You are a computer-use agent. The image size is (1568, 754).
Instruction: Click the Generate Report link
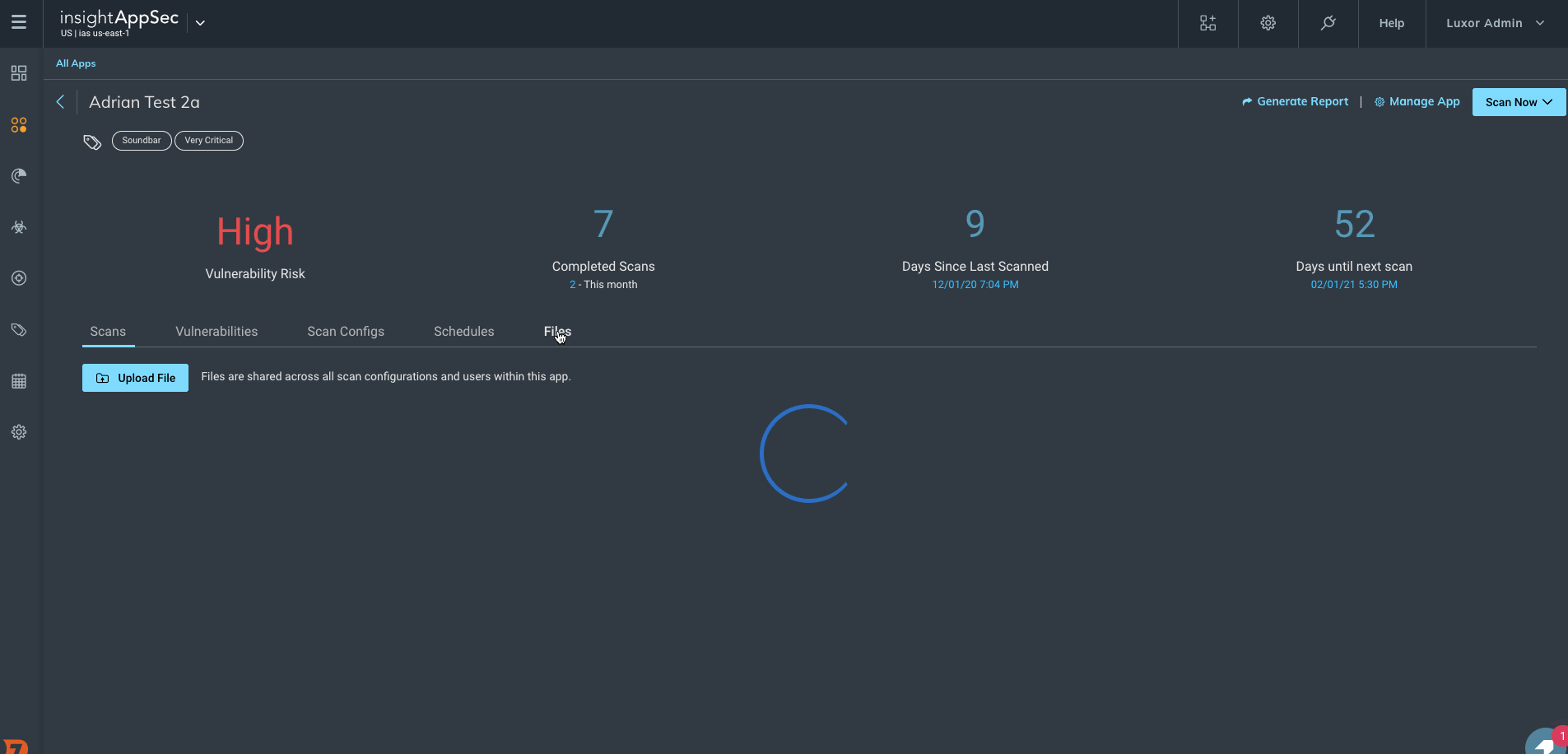coord(1295,102)
